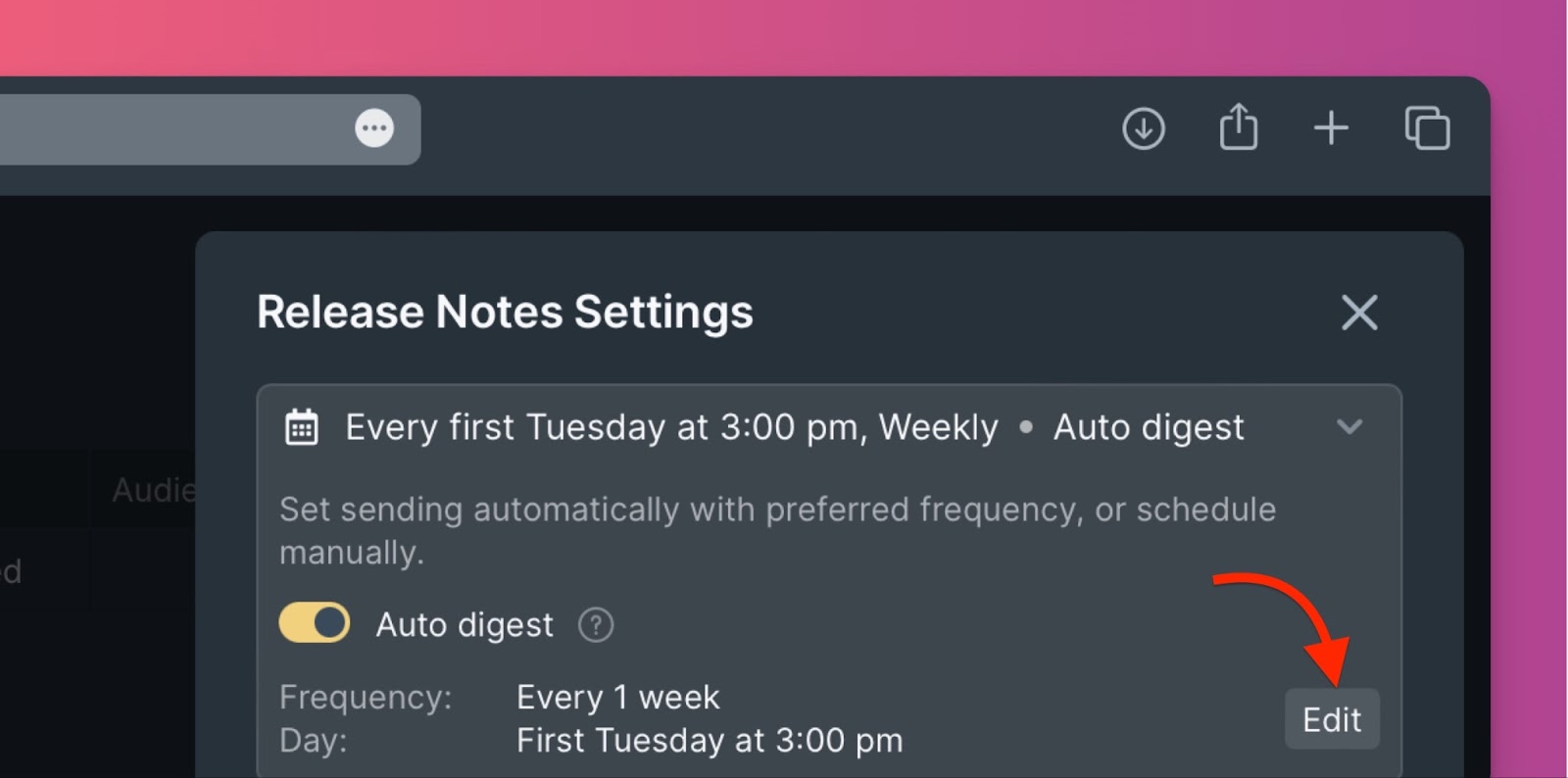Image resolution: width=1568 pixels, height=778 pixels.
Task: Open the page options ellipsis in address bar
Action: pos(374,128)
